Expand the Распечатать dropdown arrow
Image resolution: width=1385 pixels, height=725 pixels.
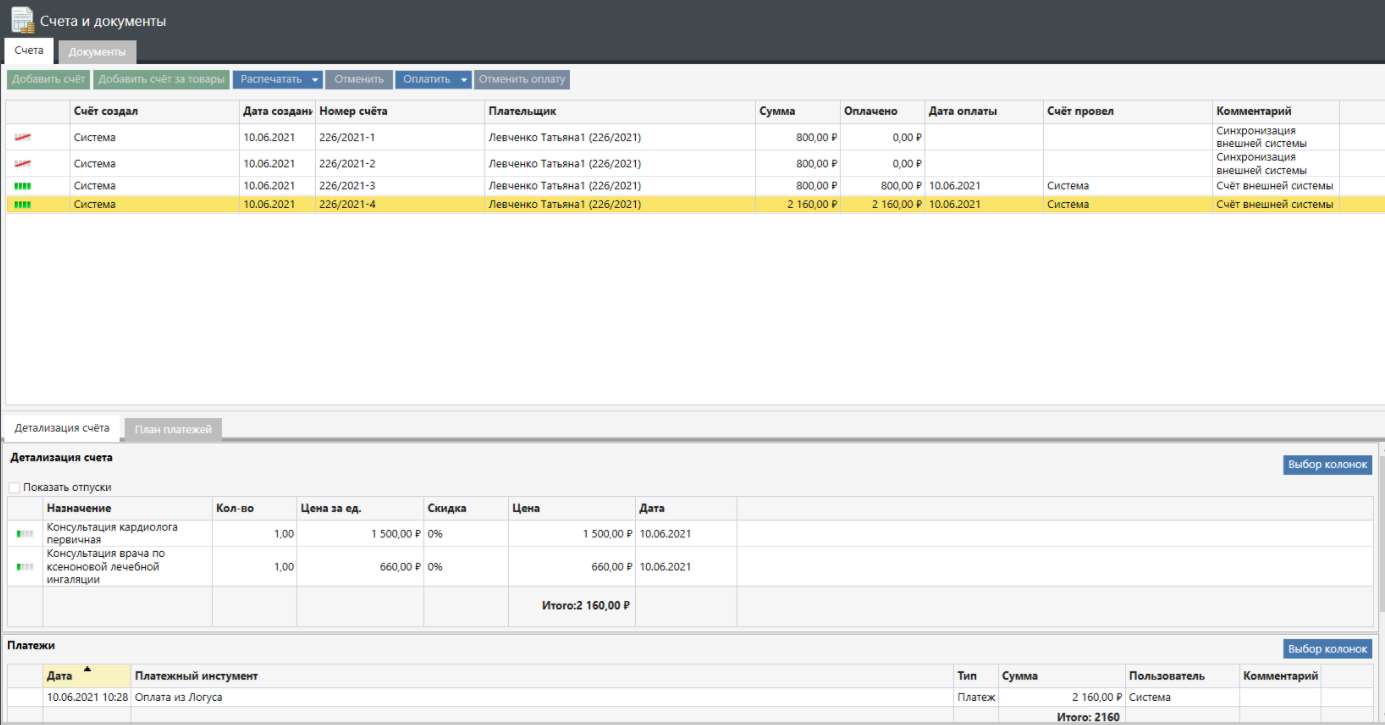315,80
